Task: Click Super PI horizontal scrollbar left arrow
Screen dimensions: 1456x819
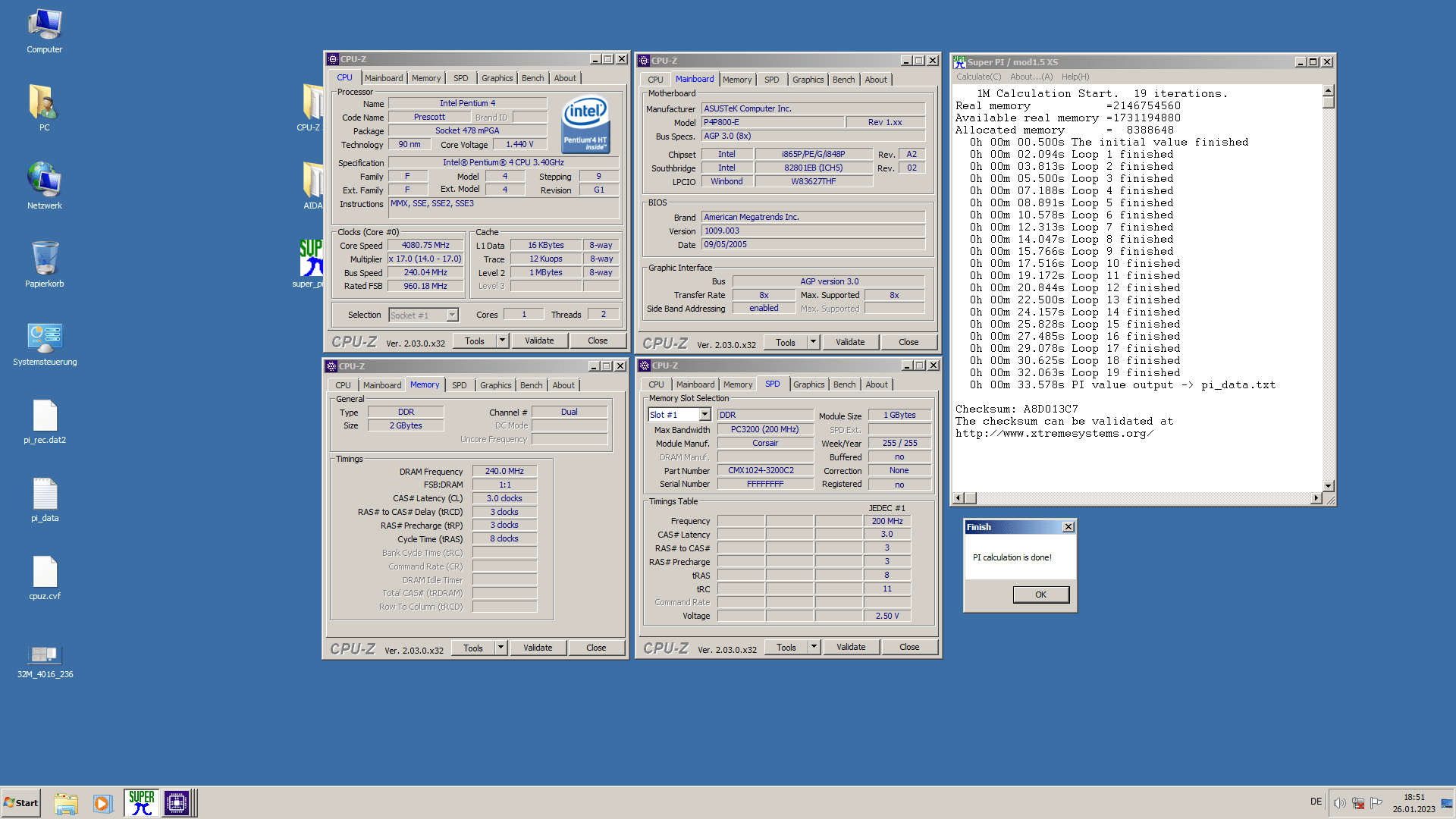Action: click(959, 498)
